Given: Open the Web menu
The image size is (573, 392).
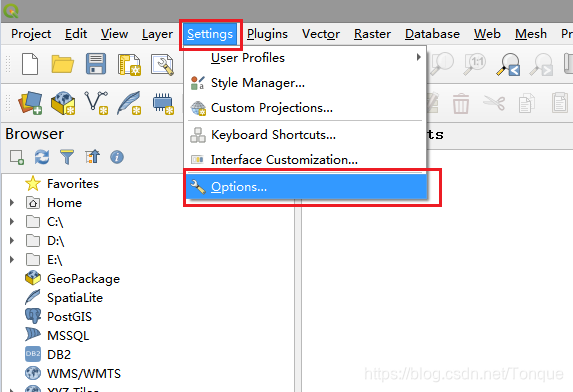Looking at the screenshot, I should (487, 34).
